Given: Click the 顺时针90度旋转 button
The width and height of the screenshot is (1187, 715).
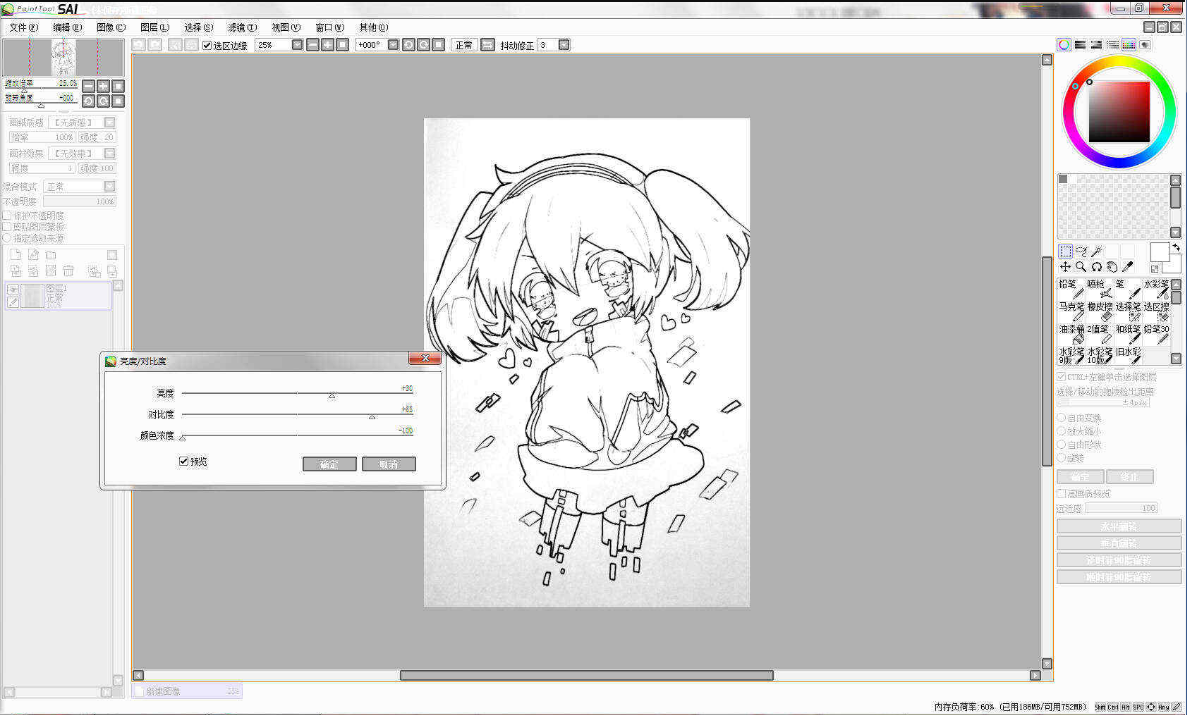Looking at the screenshot, I should coord(1119,577).
